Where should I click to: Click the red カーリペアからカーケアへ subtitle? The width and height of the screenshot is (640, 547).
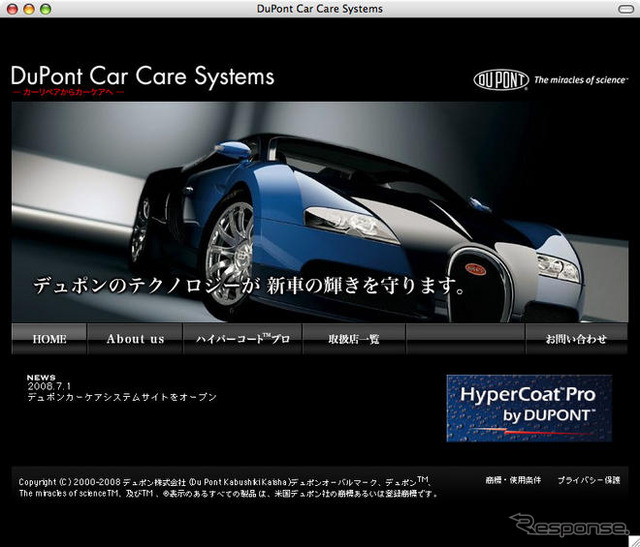pos(68,92)
